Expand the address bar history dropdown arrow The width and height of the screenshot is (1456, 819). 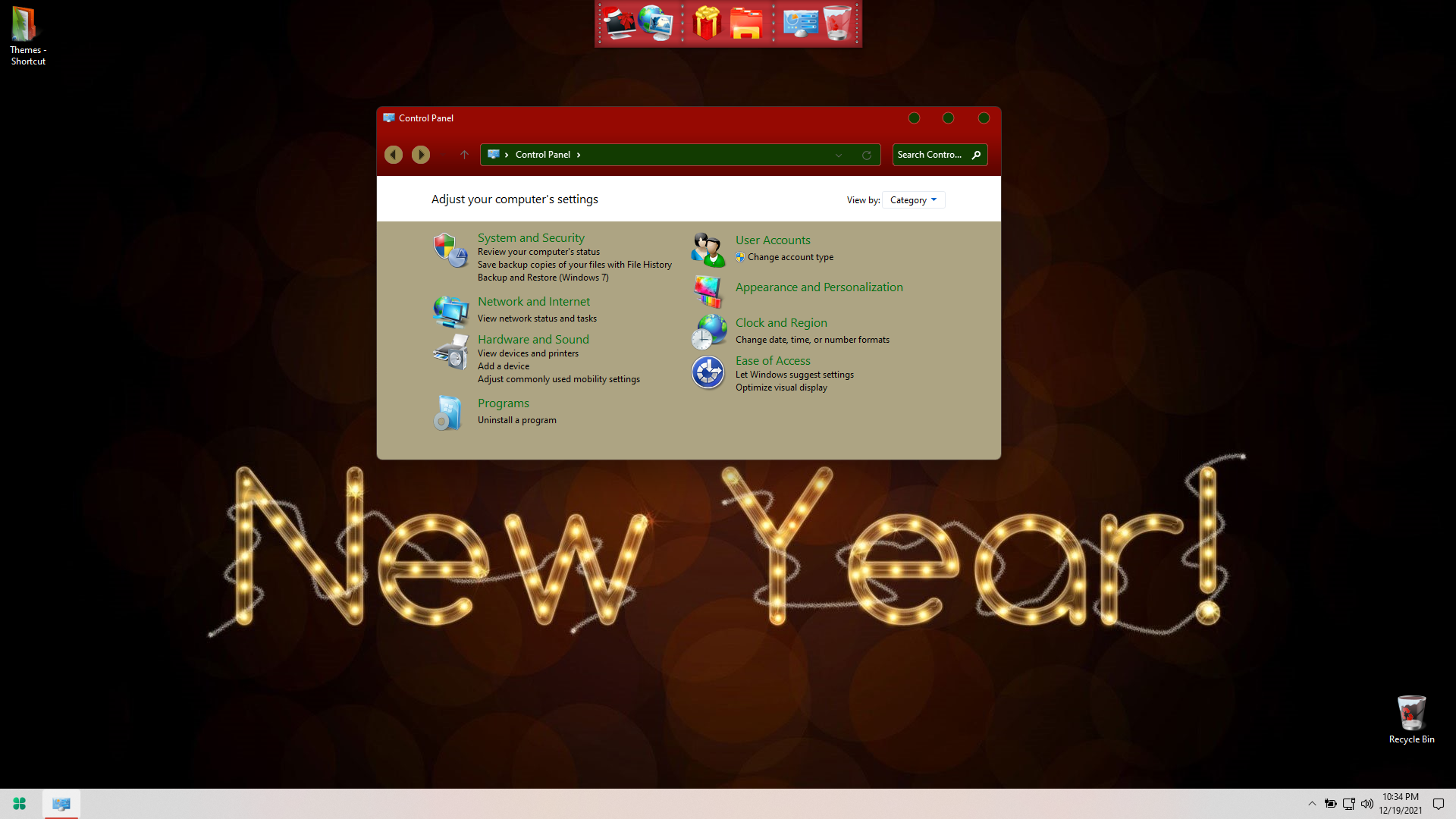(839, 155)
